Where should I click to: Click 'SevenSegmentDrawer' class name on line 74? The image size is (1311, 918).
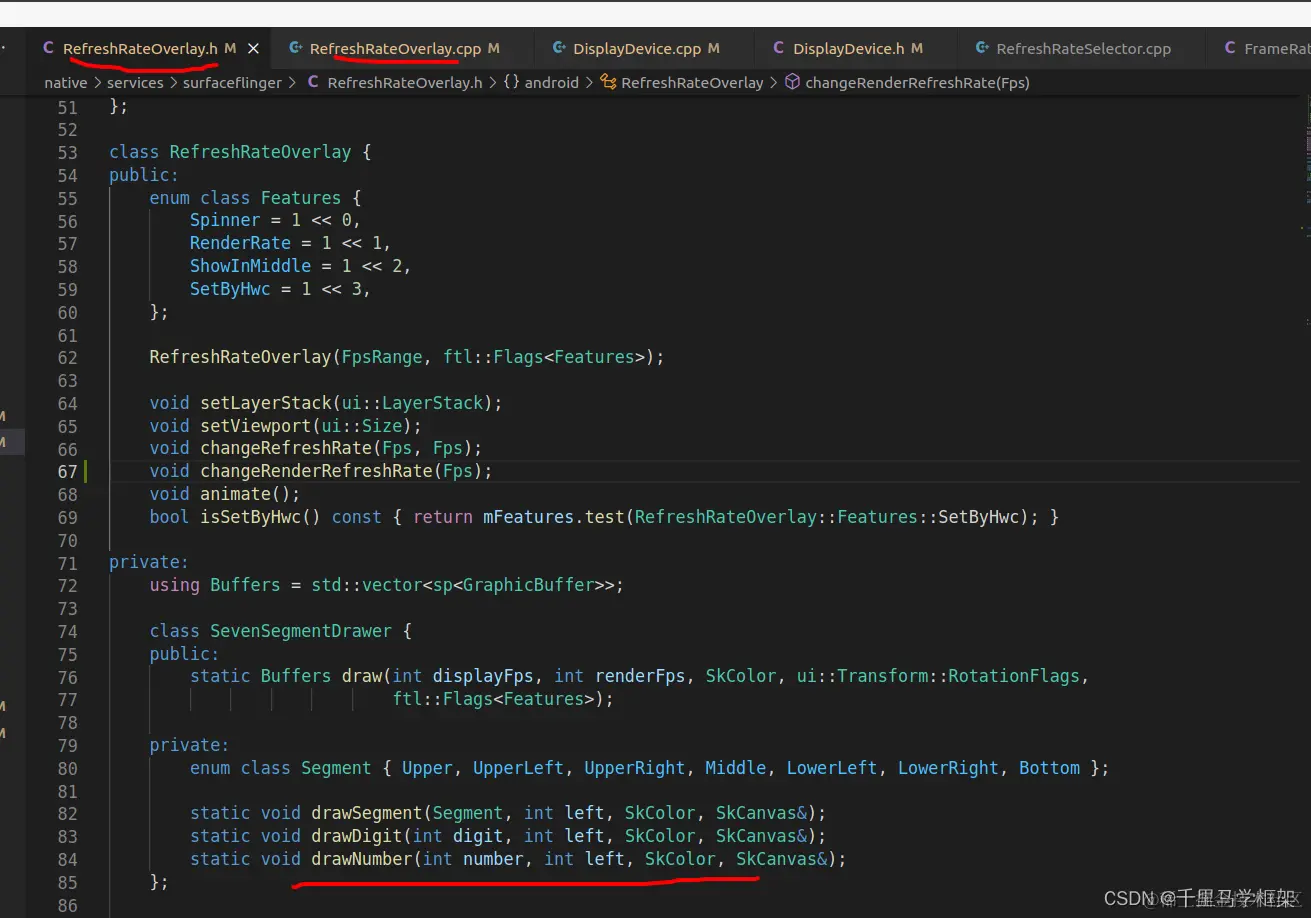(x=301, y=631)
